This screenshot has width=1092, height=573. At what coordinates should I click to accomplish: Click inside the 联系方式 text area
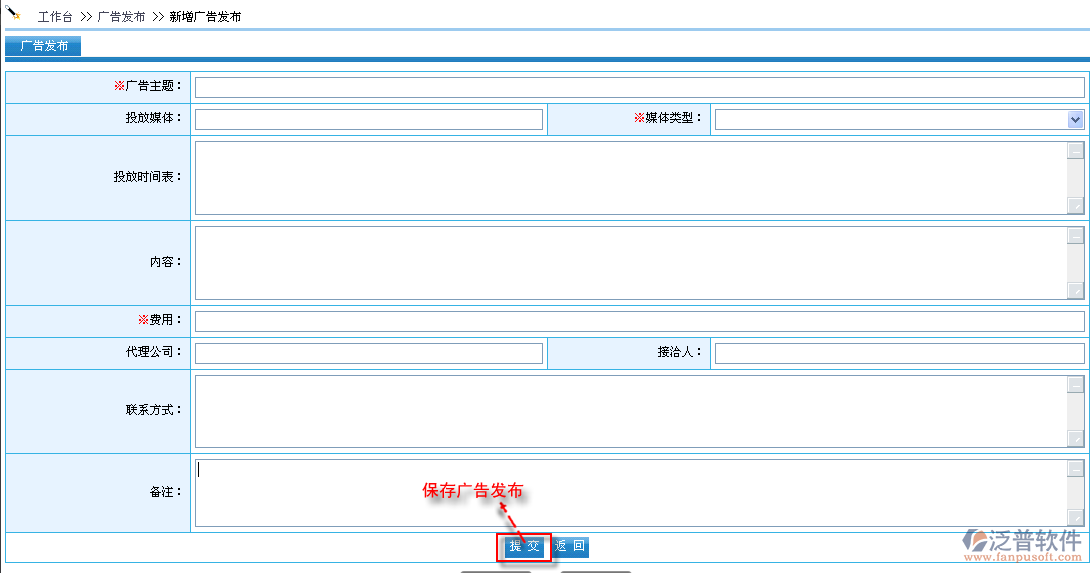pos(631,411)
